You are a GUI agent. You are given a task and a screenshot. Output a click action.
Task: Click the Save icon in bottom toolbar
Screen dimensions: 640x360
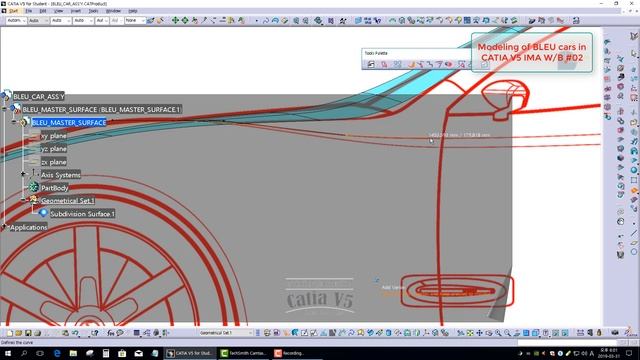click(x=28, y=333)
